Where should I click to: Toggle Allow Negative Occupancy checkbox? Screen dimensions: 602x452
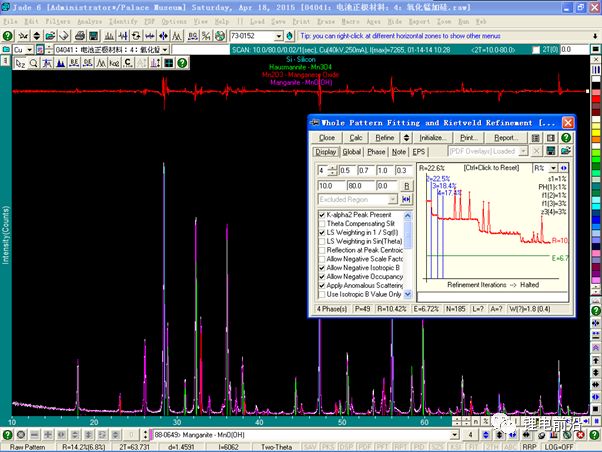pos(322,277)
